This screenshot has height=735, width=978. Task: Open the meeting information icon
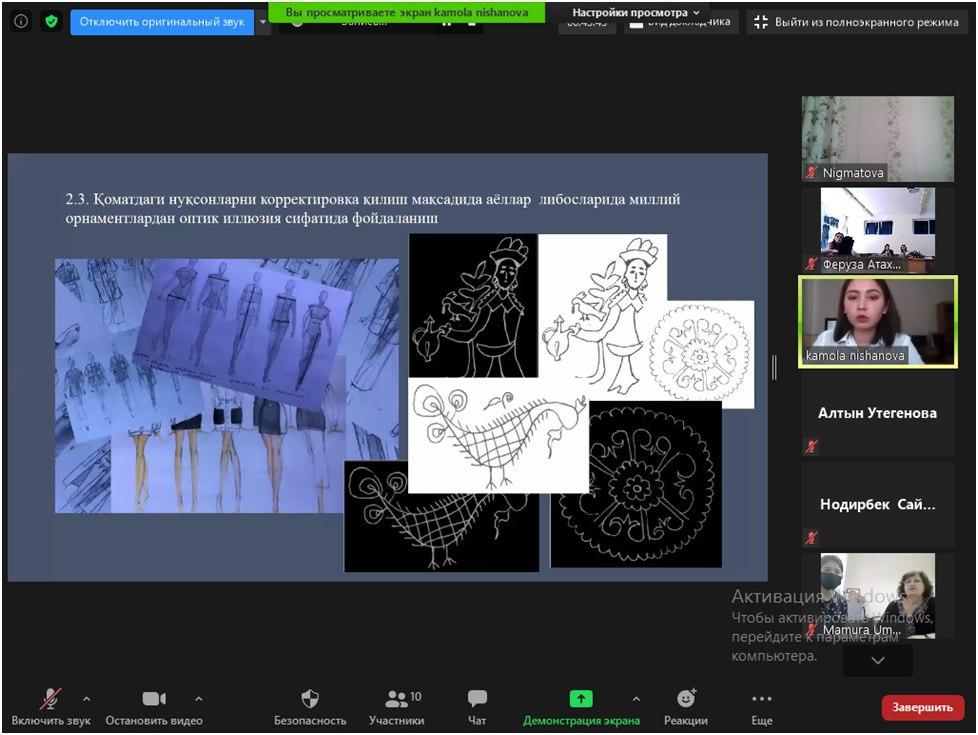(21, 21)
